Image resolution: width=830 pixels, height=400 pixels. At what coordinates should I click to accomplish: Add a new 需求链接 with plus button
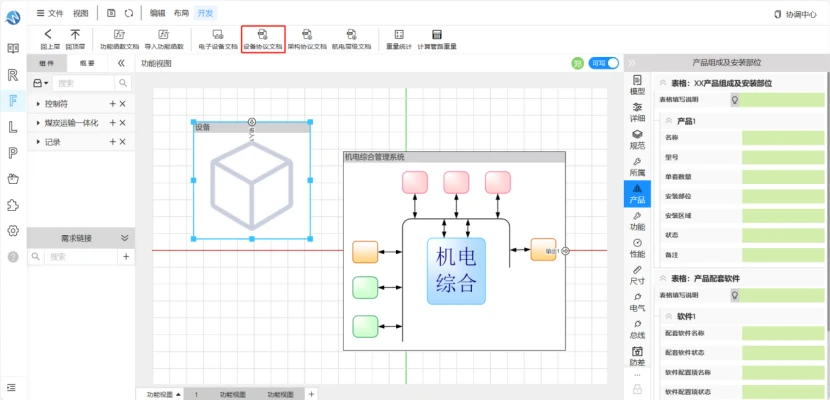(x=126, y=257)
